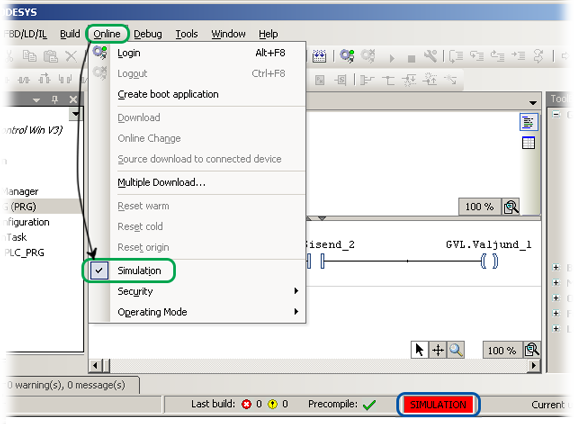Switch to textual declaration view icon

point(528,122)
